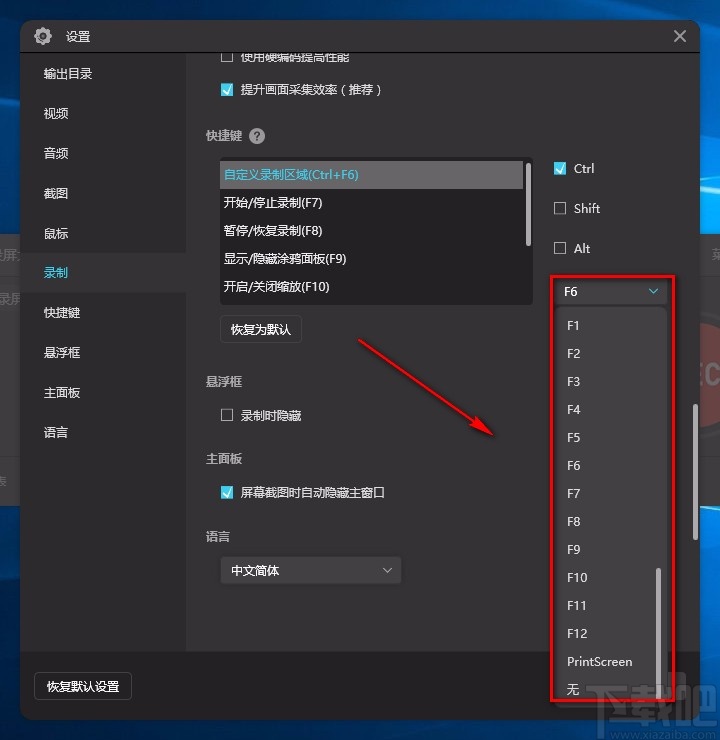Viewport: 720px width, 740px height.
Task: Click the shortcut list scrollbar
Action: point(528,204)
